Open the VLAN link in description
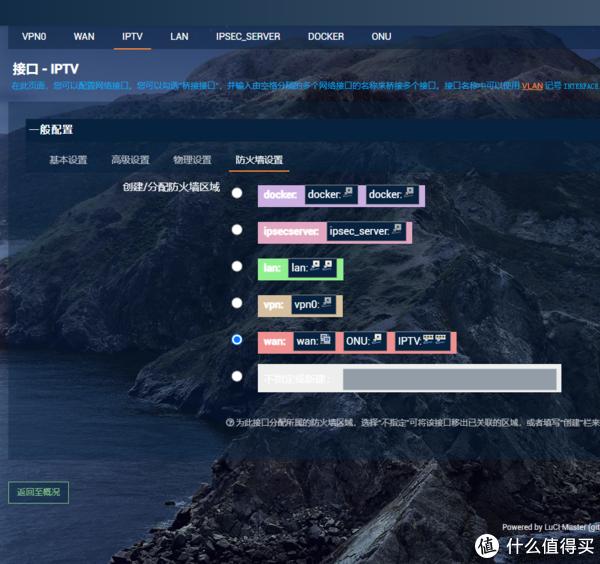The image size is (600, 564). pyautogui.click(x=532, y=86)
